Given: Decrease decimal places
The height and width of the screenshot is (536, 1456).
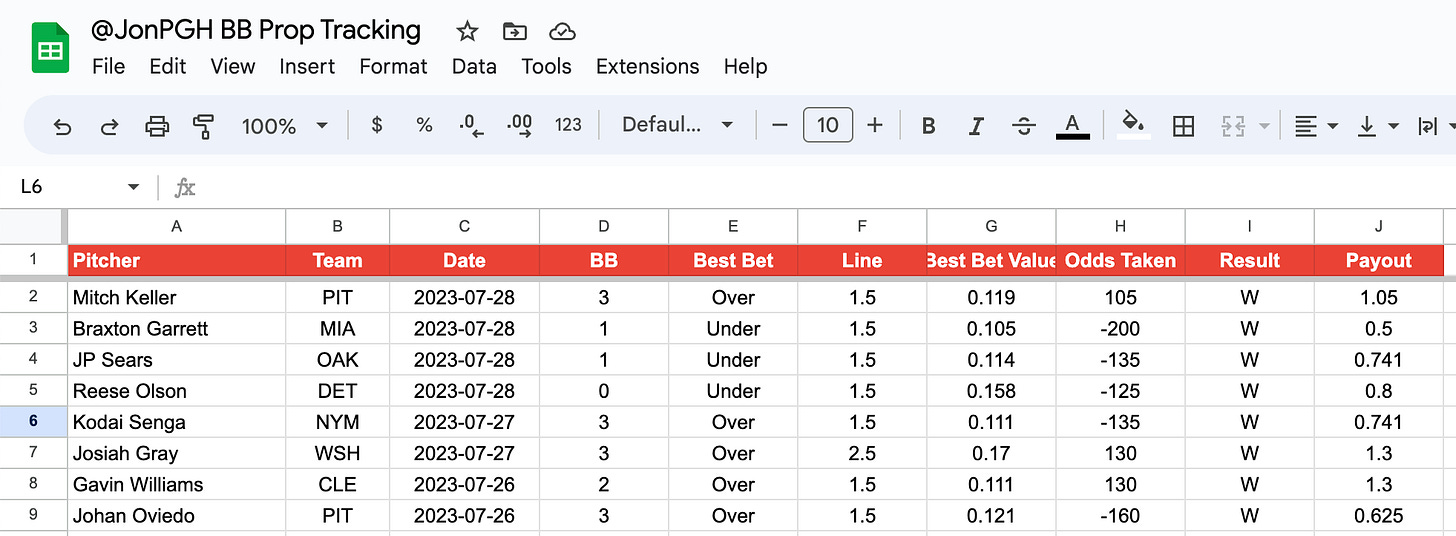Looking at the screenshot, I should click(x=471, y=125).
